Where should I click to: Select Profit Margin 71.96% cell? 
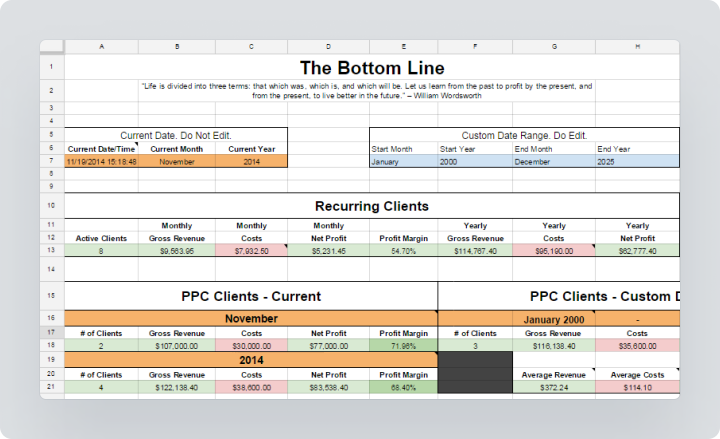404,346
